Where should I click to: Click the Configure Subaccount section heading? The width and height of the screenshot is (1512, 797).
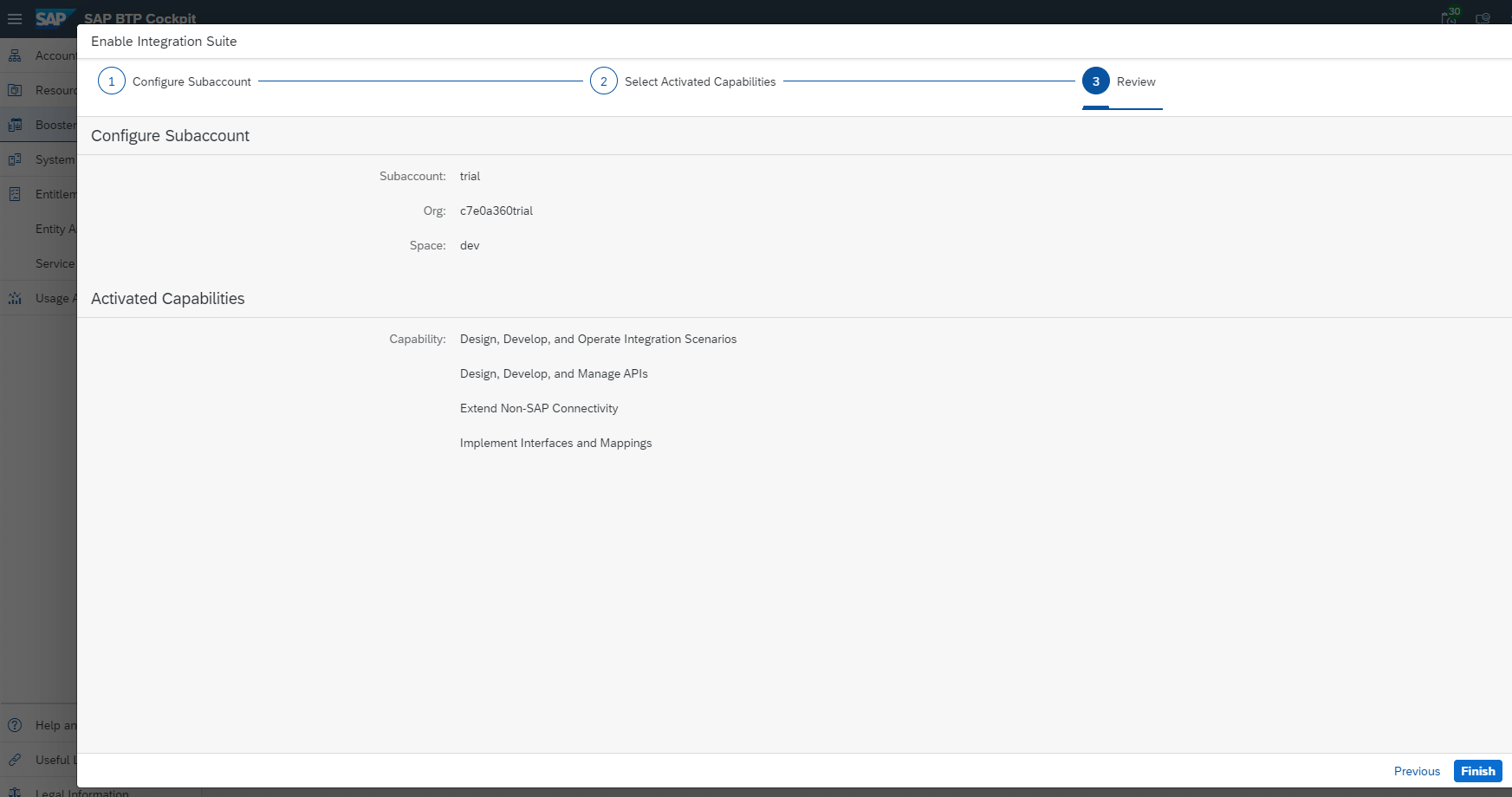pyautogui.click(x=170, y=136)
